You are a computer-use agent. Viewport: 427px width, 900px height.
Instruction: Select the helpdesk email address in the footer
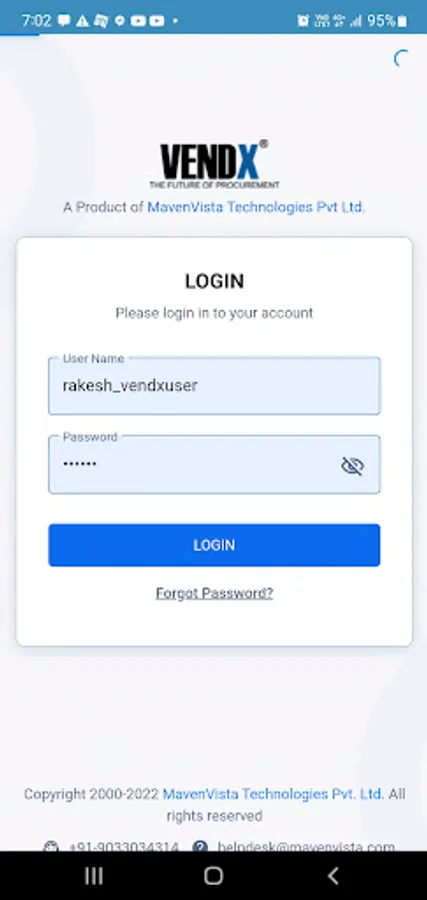(306, 847)
